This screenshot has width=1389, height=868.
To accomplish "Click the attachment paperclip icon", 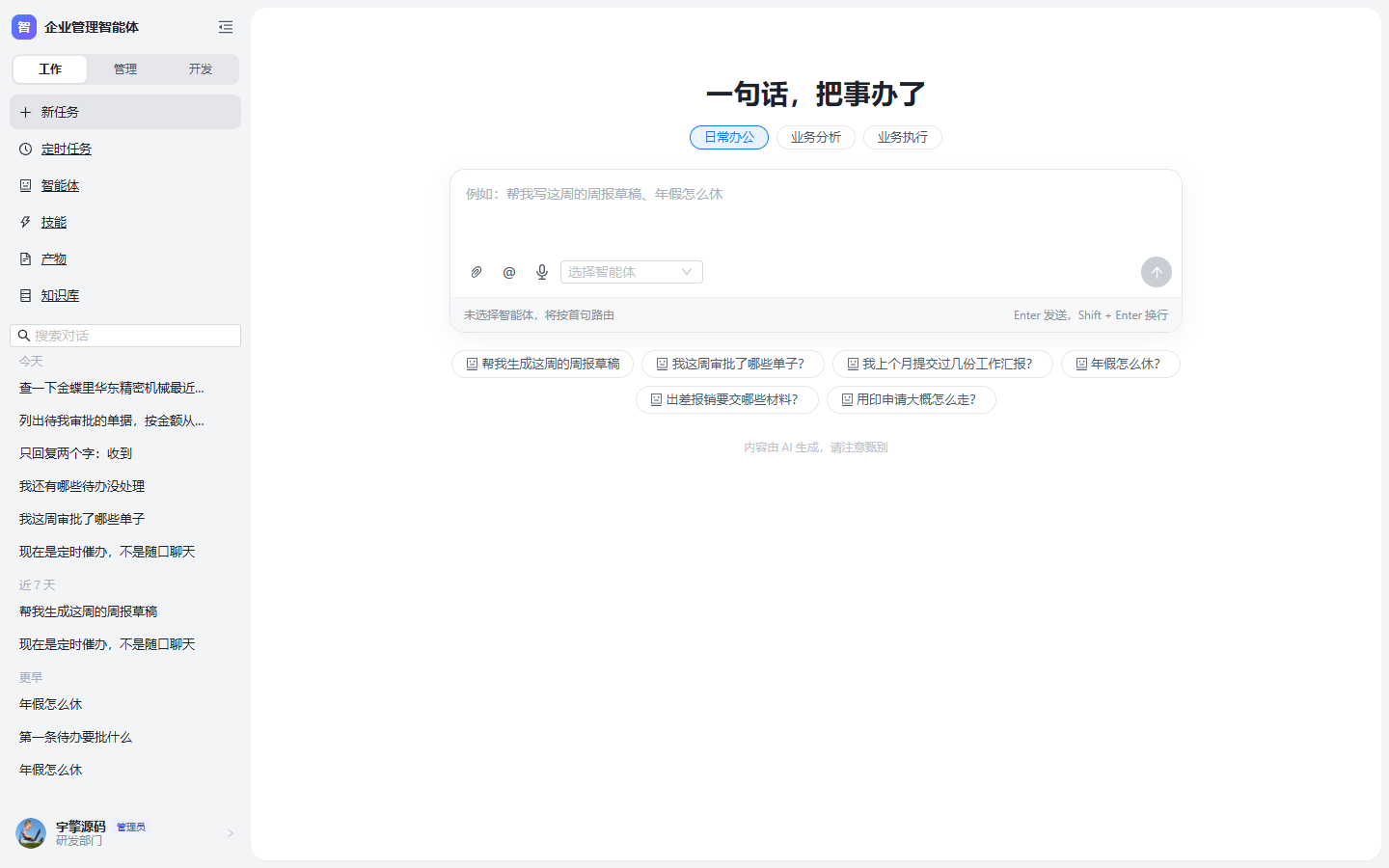I will click(477, 272).
